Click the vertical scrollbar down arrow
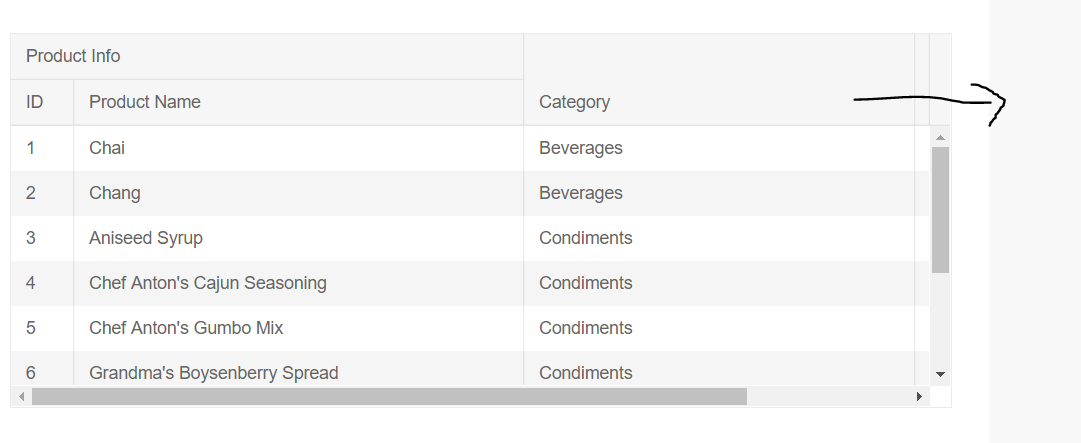This screenshot has height=443, width=1081. [940, 374]
